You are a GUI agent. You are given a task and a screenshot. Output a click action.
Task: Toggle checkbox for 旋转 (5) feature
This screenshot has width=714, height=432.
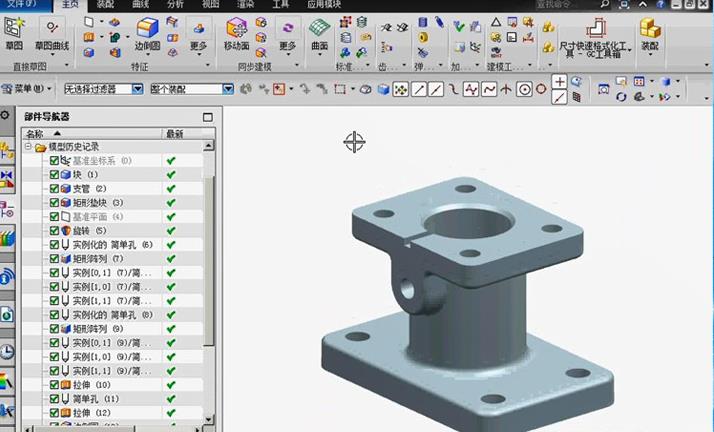point(55,230)
